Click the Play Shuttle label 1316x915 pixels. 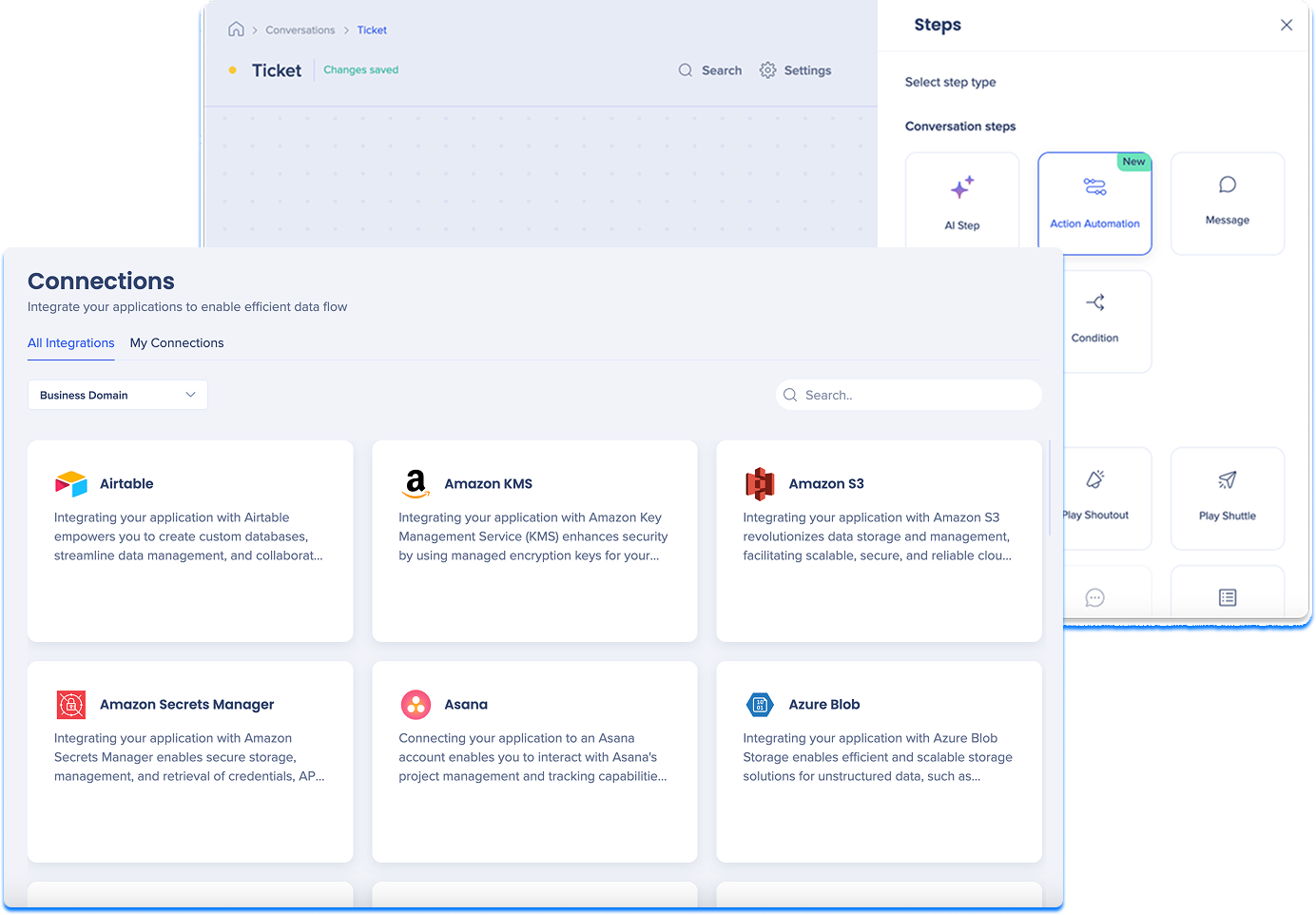tap(1228, 516)
